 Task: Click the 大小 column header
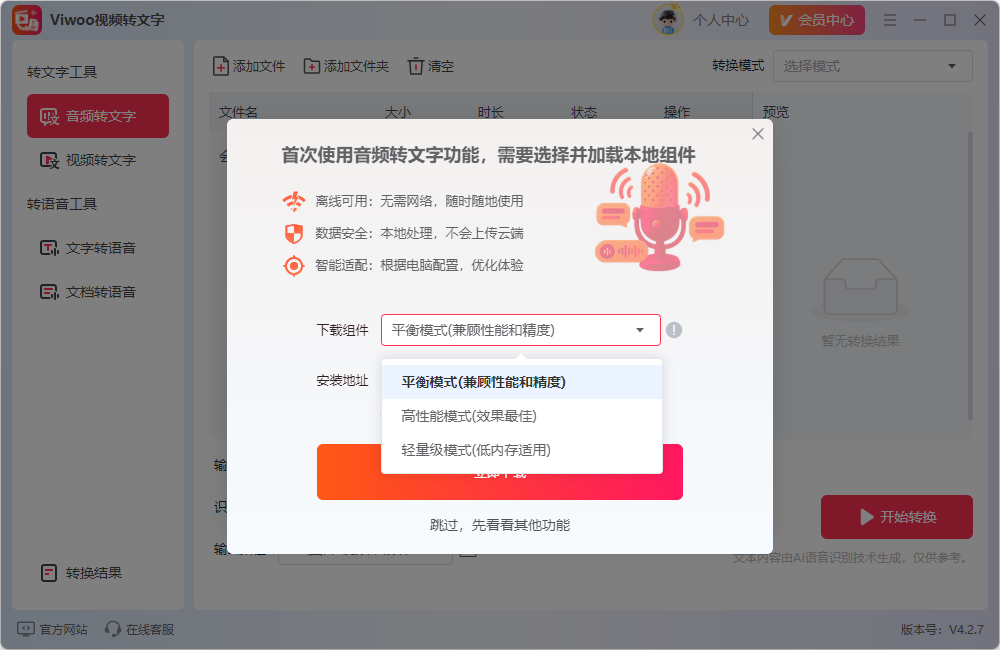pyautogui.click(x=397, y=112)
